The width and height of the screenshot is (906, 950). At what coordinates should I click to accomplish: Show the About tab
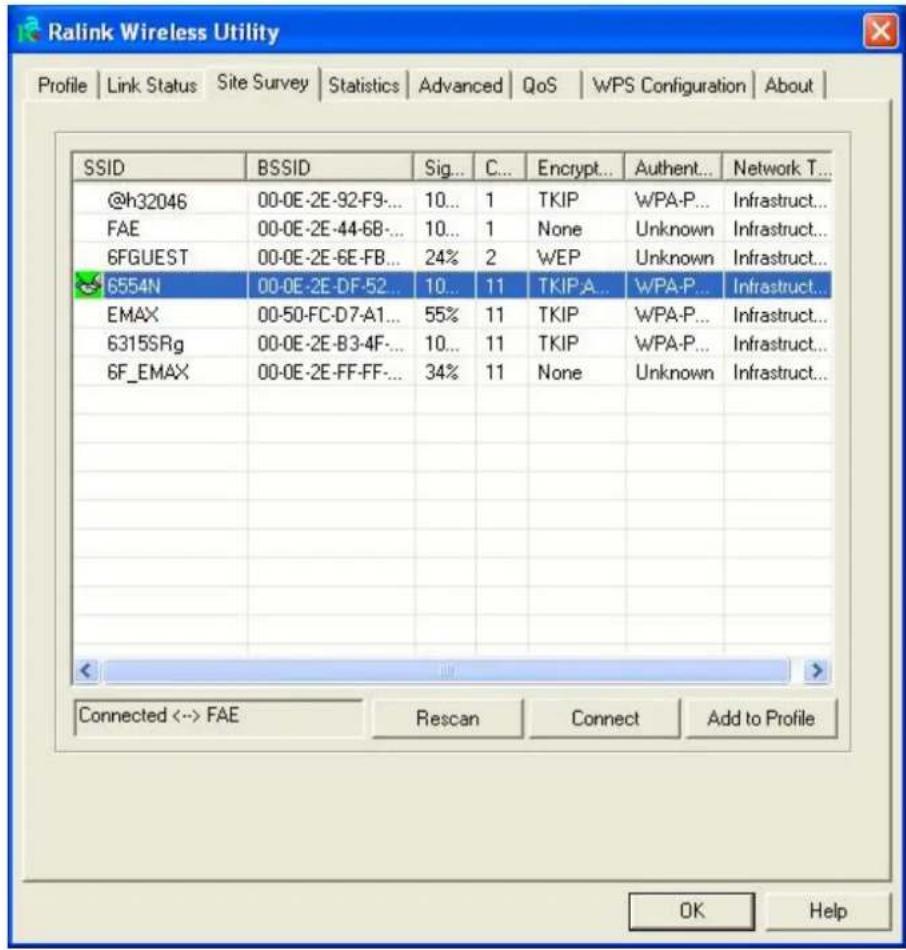tap(788, 85)
